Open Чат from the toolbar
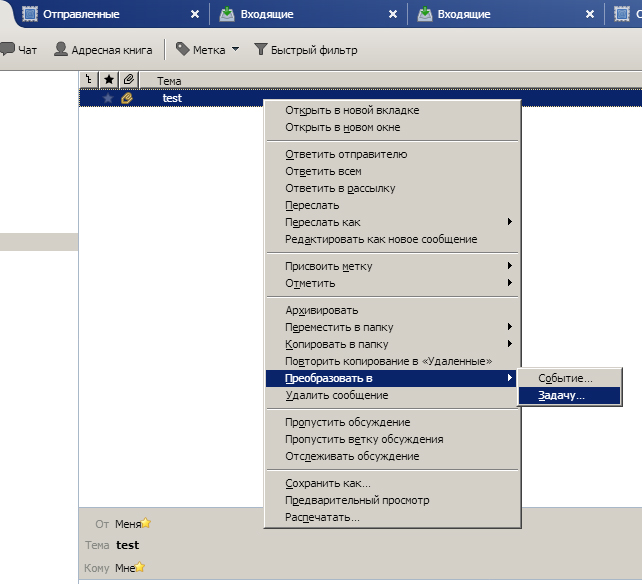Viewport: 642px width, 584px height. pos(18,50)
